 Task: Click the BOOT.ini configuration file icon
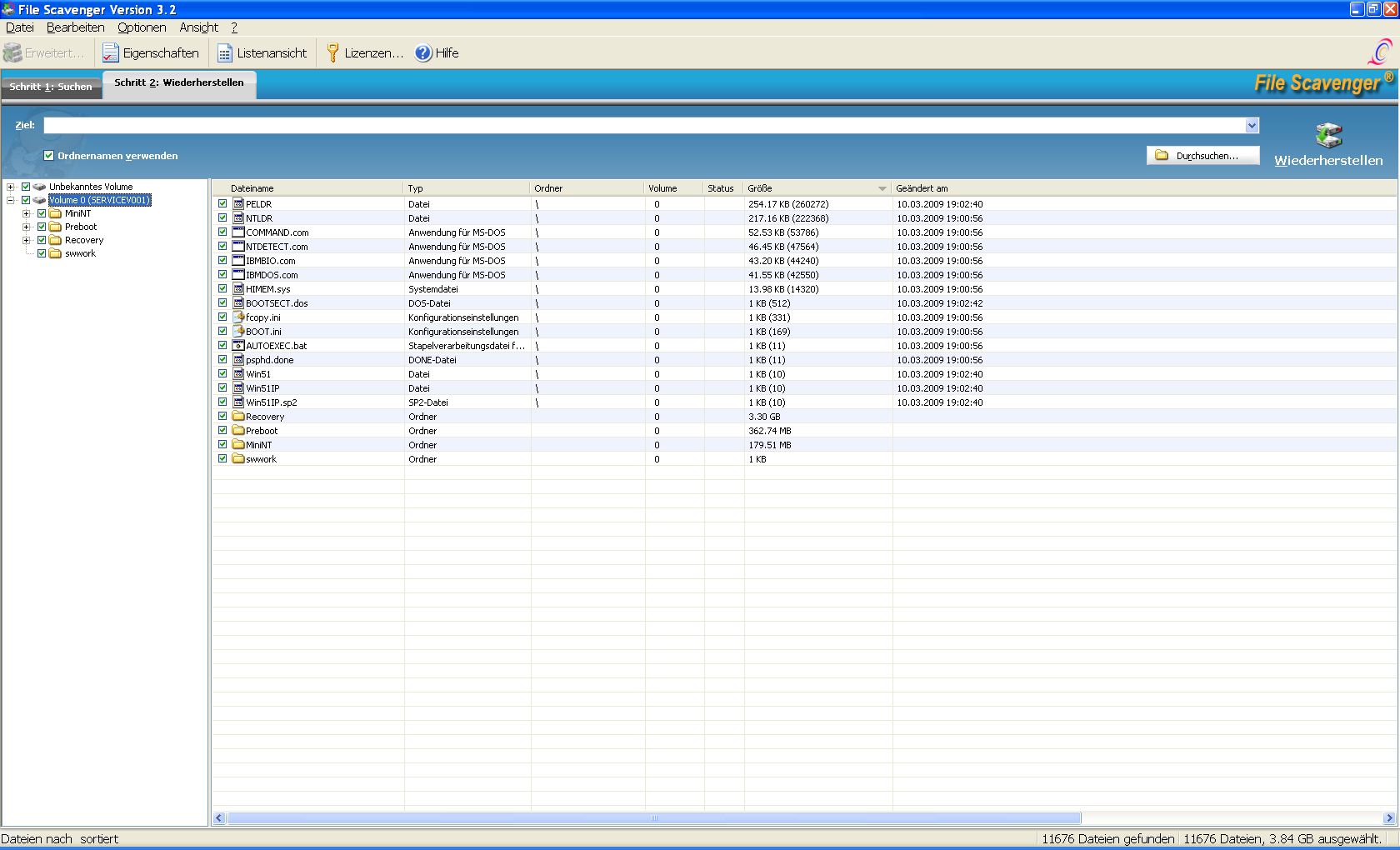click(x=238, y=332)
